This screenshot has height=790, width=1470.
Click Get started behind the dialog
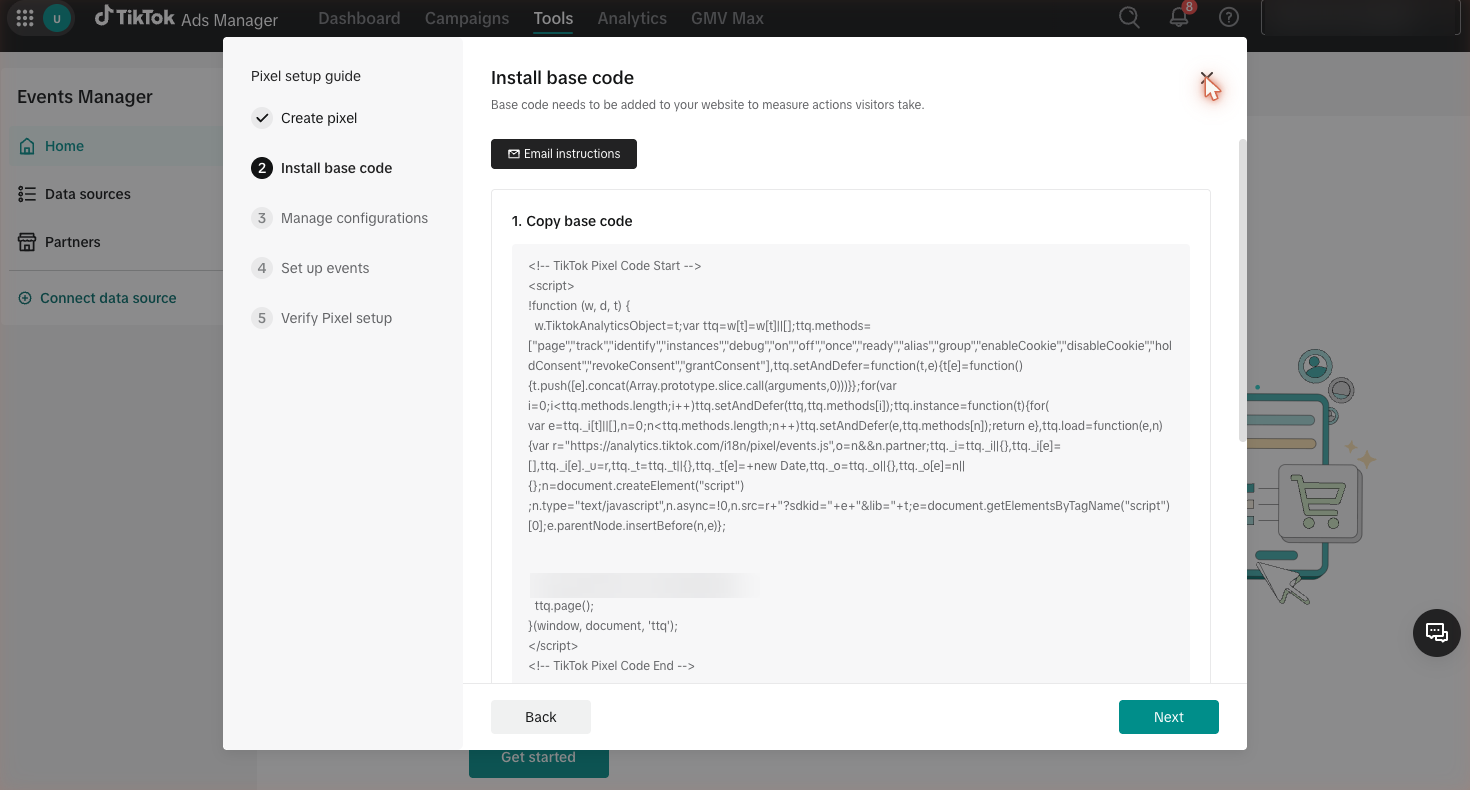pyautogui.click(x=539, y=758)
